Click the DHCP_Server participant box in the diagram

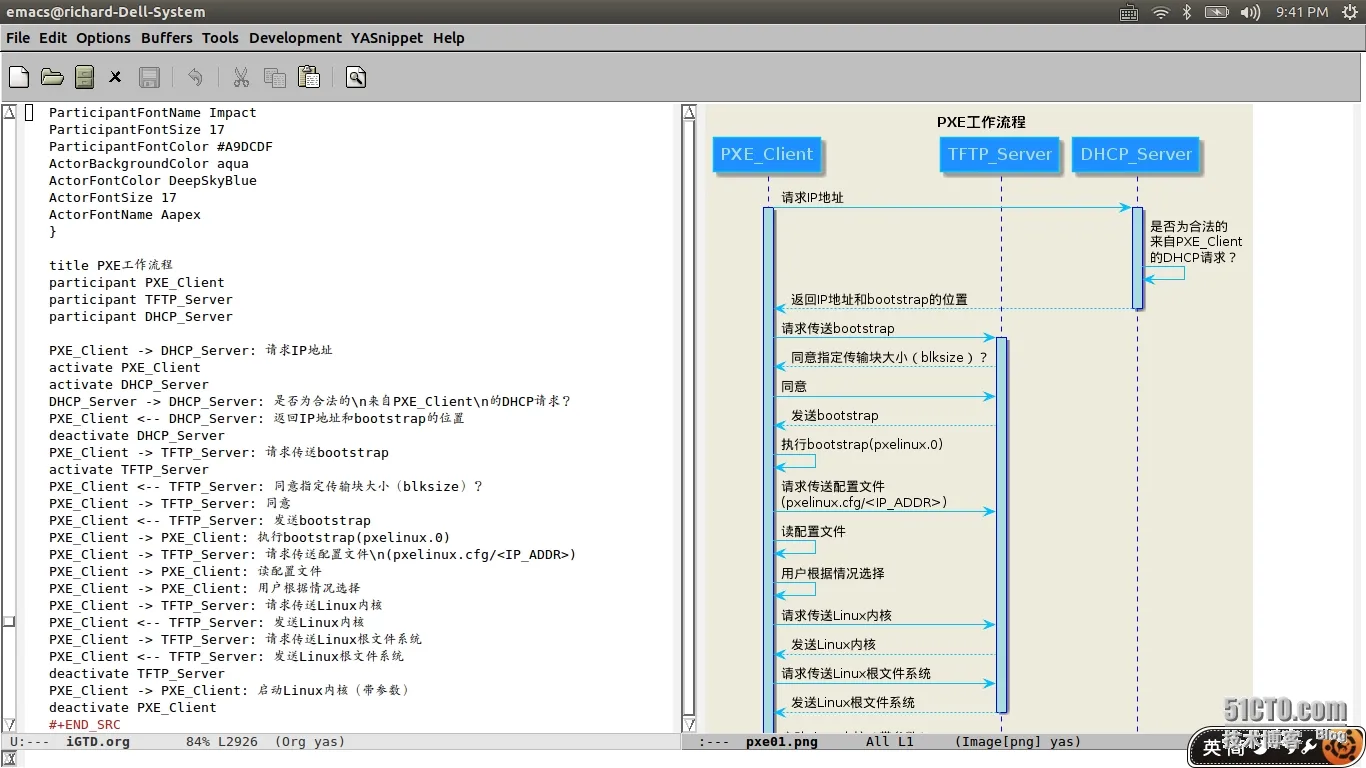point(1136,155)
